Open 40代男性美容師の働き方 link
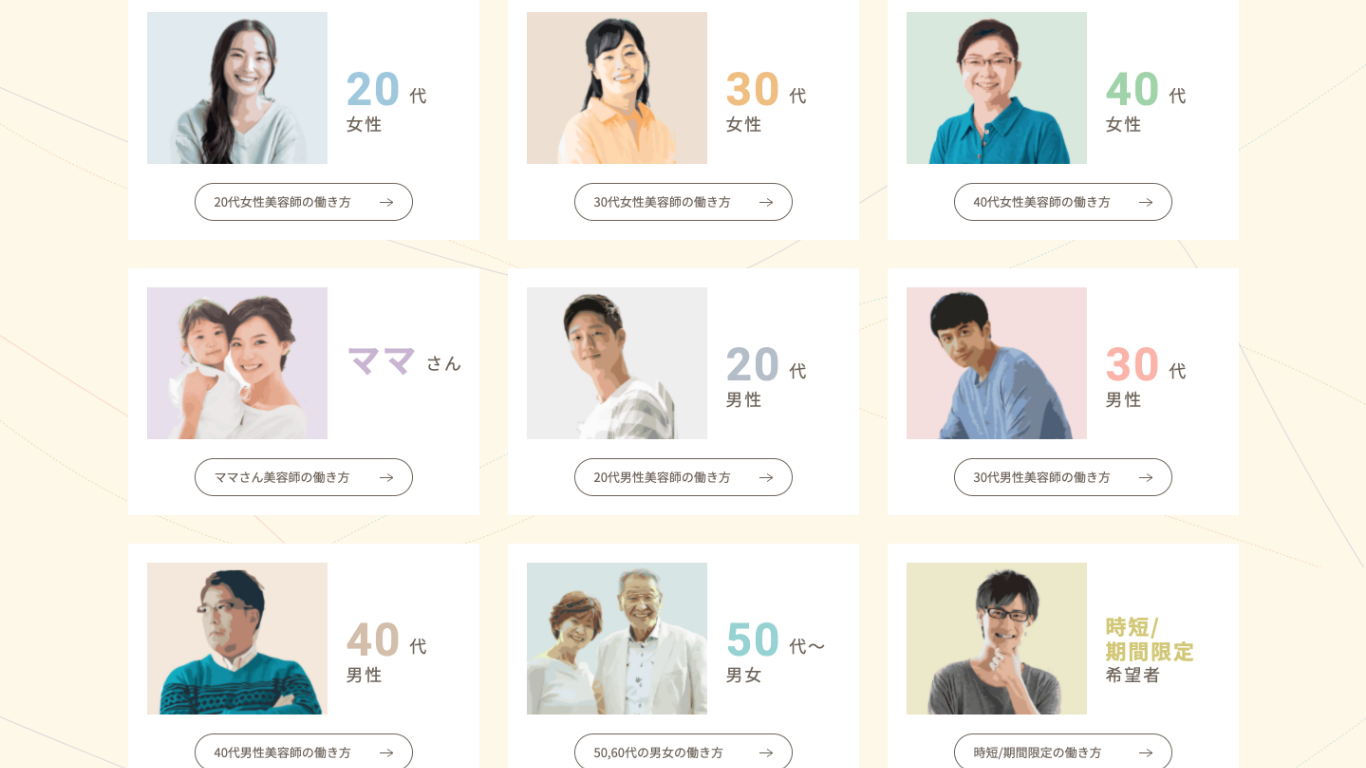Viewport: 1366px width, 768px height. click(x=304, y=751)
